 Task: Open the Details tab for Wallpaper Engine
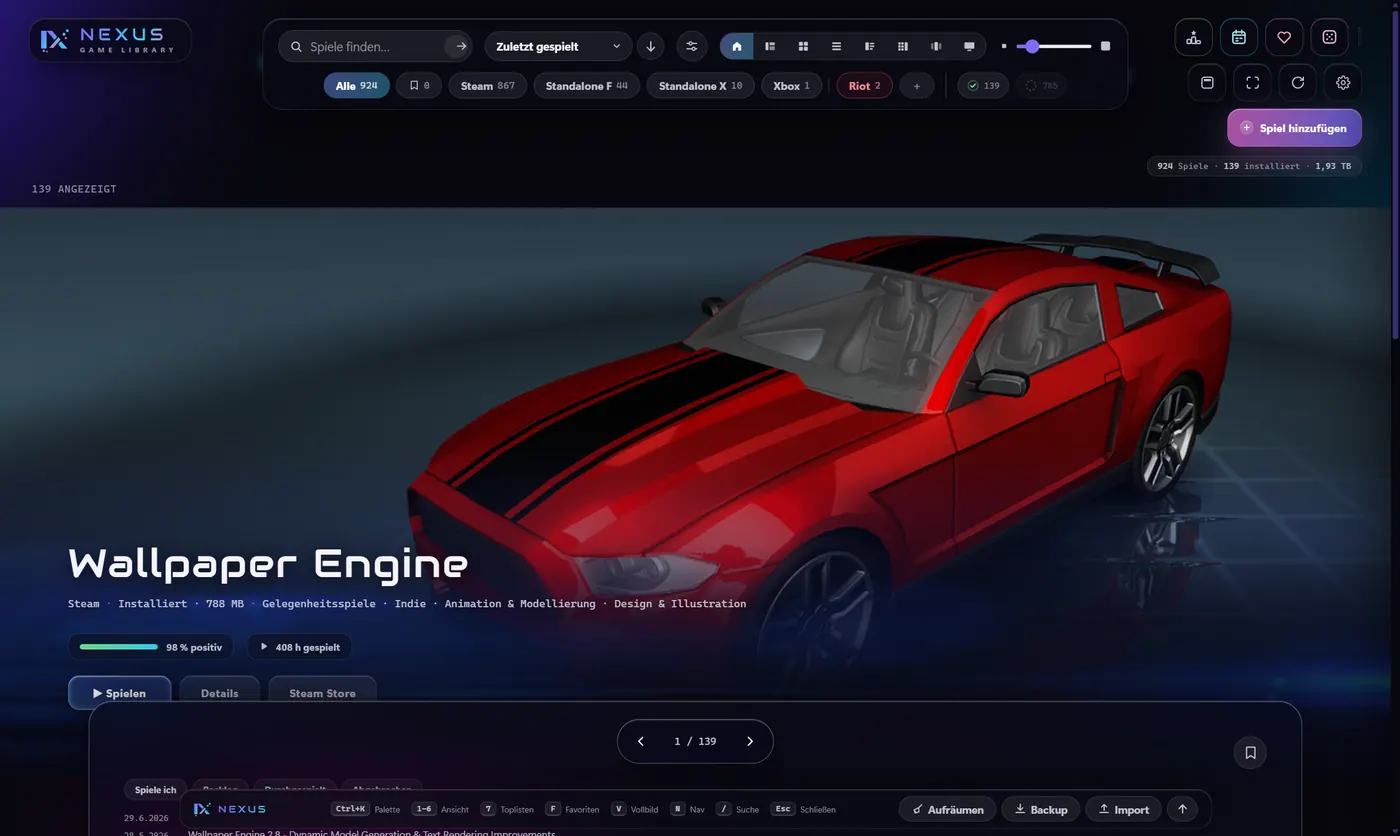[x=220, y=693]
